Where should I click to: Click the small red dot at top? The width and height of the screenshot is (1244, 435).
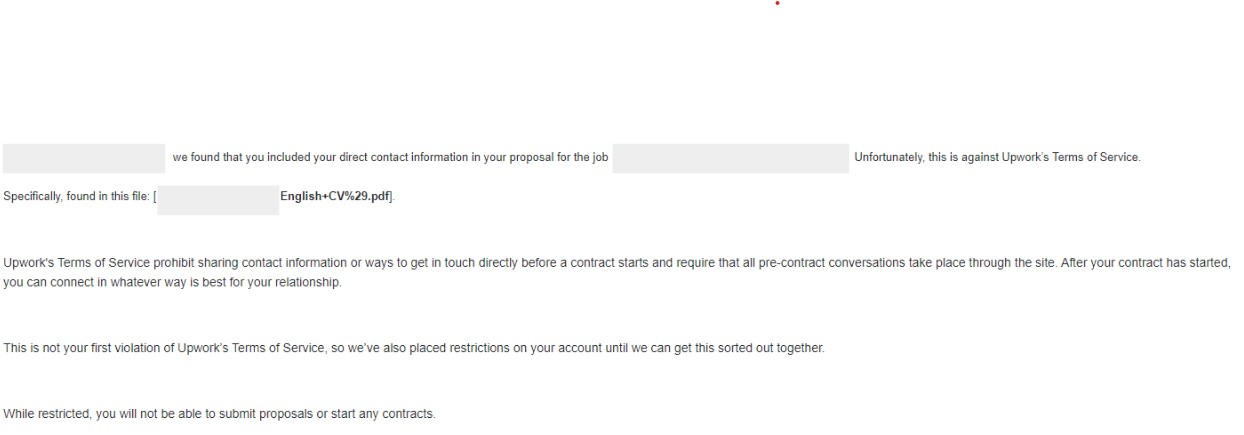click(777, 3)
